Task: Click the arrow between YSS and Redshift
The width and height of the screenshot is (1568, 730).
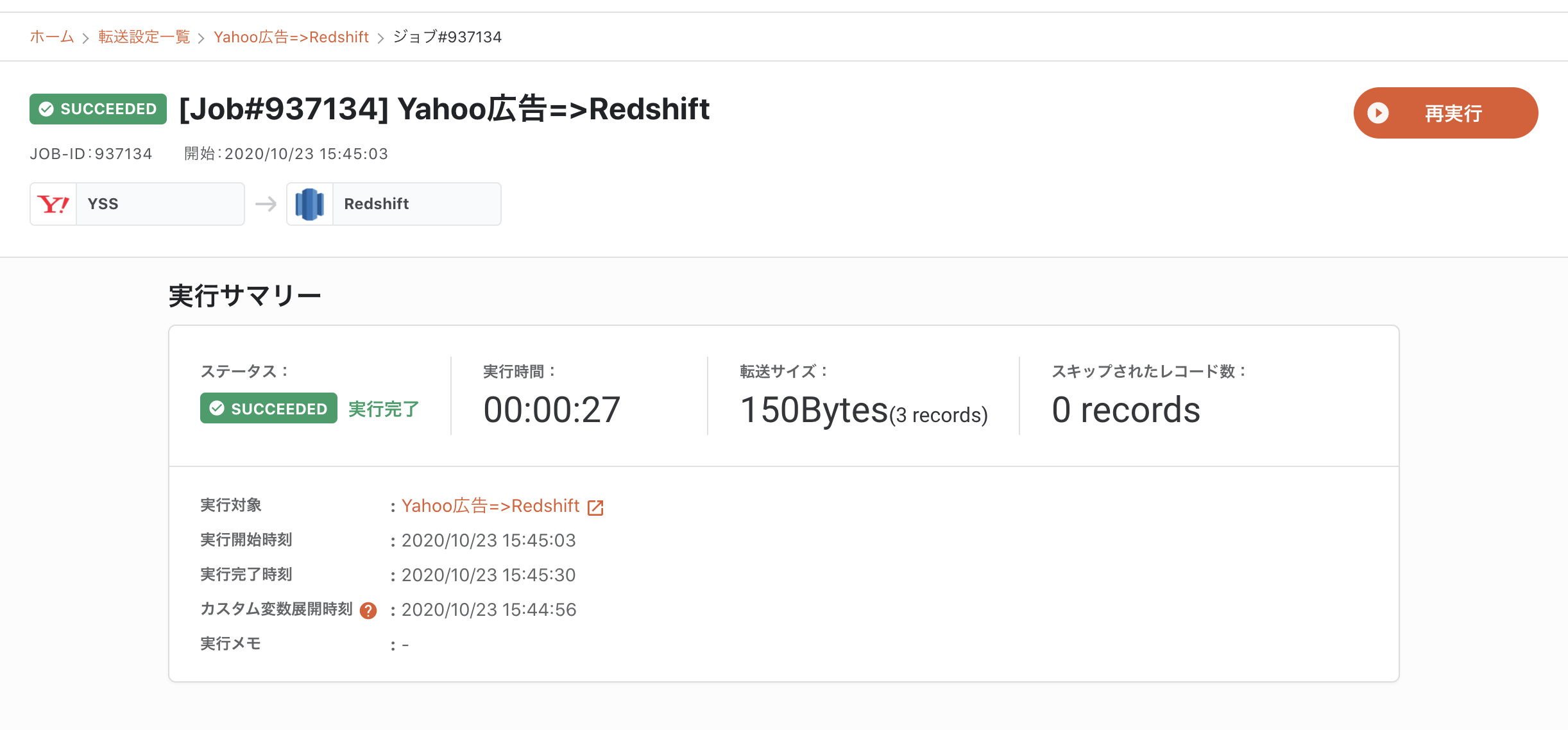Action: [266, 204]
